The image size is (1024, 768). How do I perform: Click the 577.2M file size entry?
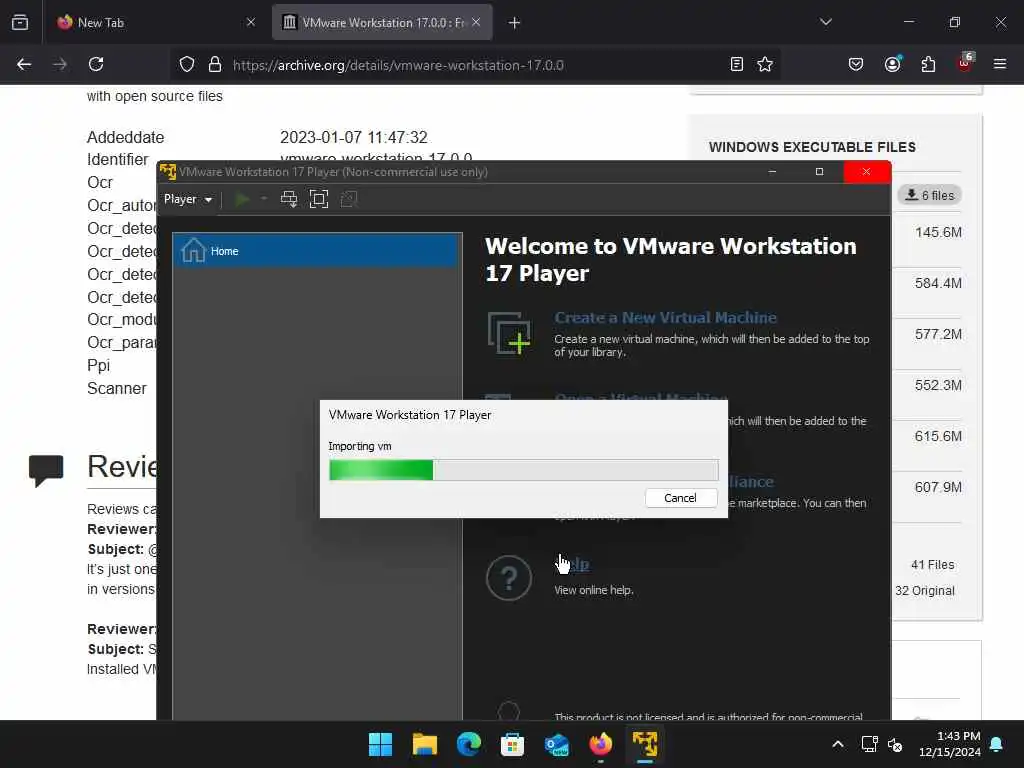click(x=938, y=334)
